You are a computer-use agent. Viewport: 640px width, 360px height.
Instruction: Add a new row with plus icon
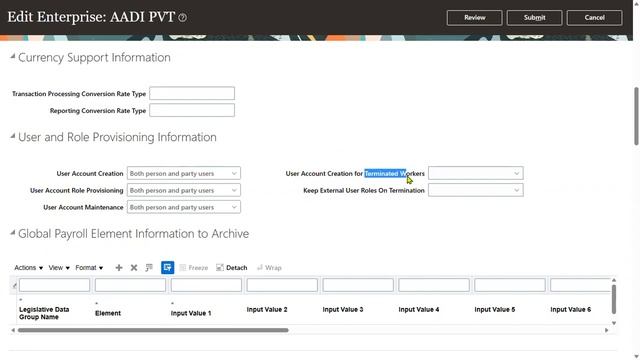(x=119, y=268)
